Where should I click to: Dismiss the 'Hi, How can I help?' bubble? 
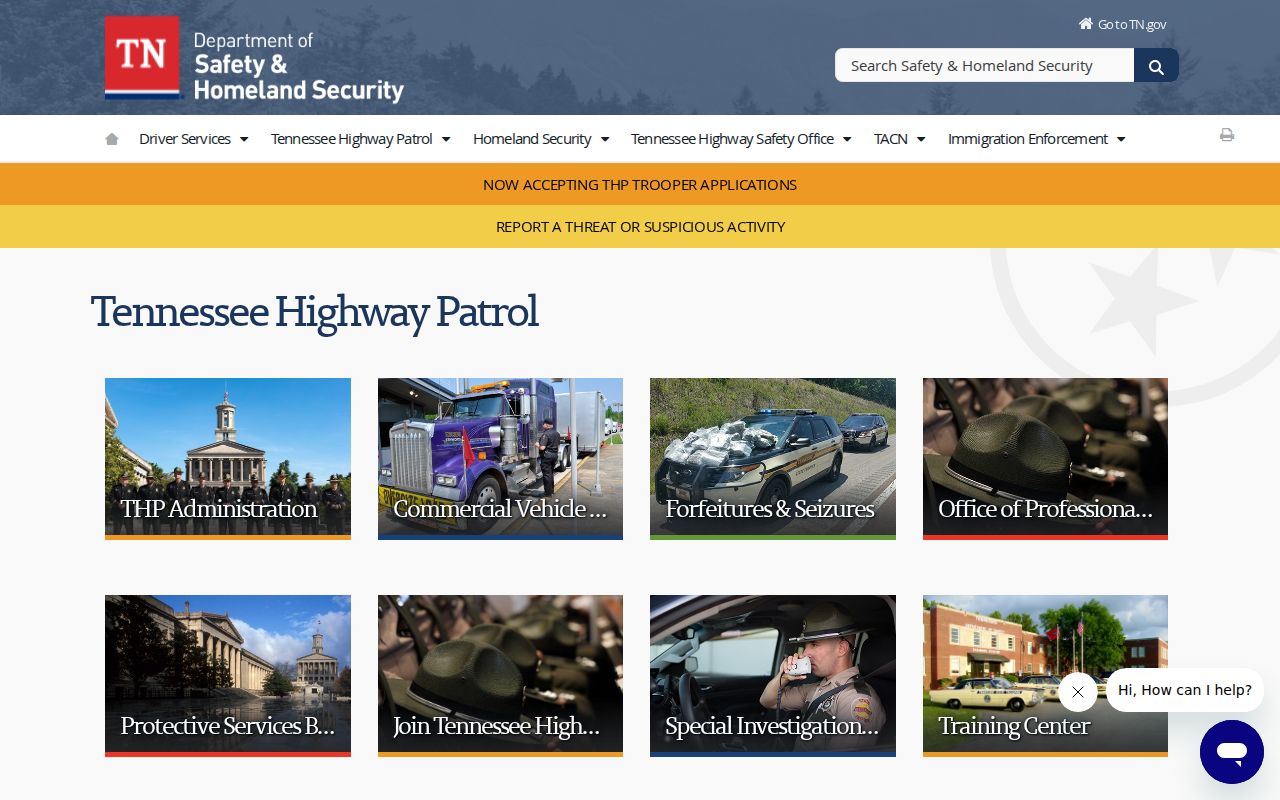click(x=1077, y=692)
